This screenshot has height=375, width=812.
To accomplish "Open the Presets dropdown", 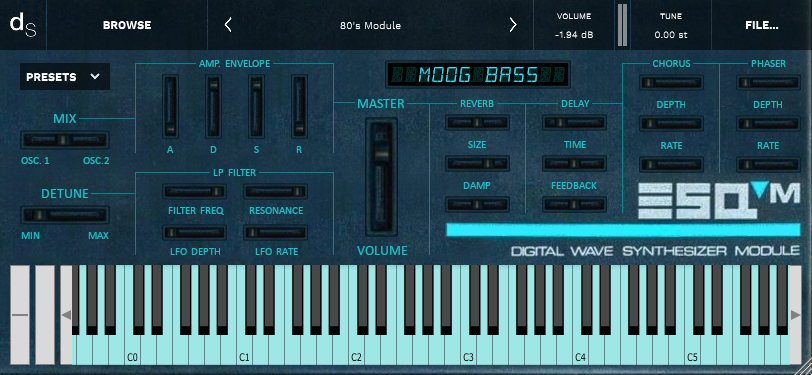I will [65, 77].
